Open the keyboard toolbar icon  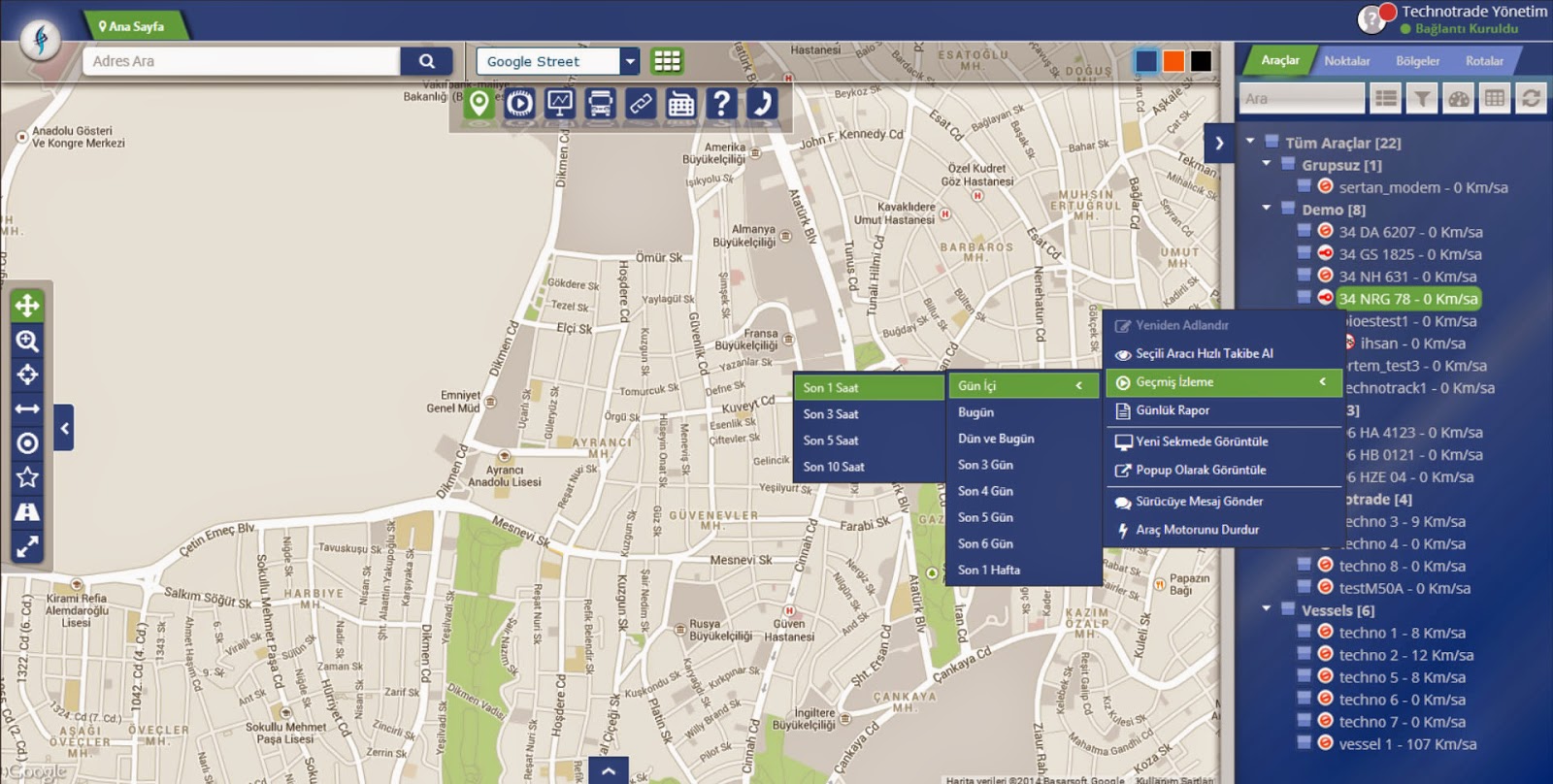click(681, 103)
